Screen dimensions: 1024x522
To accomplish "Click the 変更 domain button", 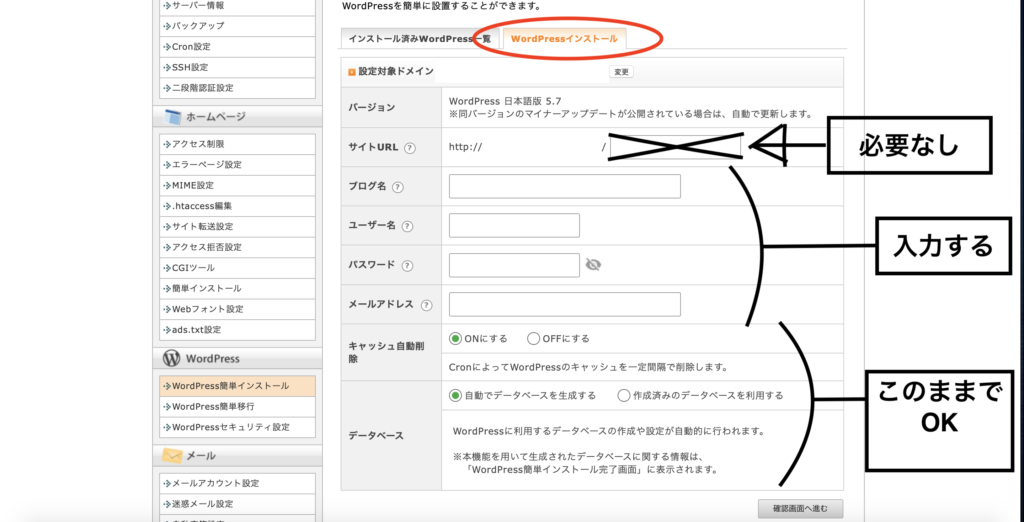I will pyautogui.click(x=621, y=73).
